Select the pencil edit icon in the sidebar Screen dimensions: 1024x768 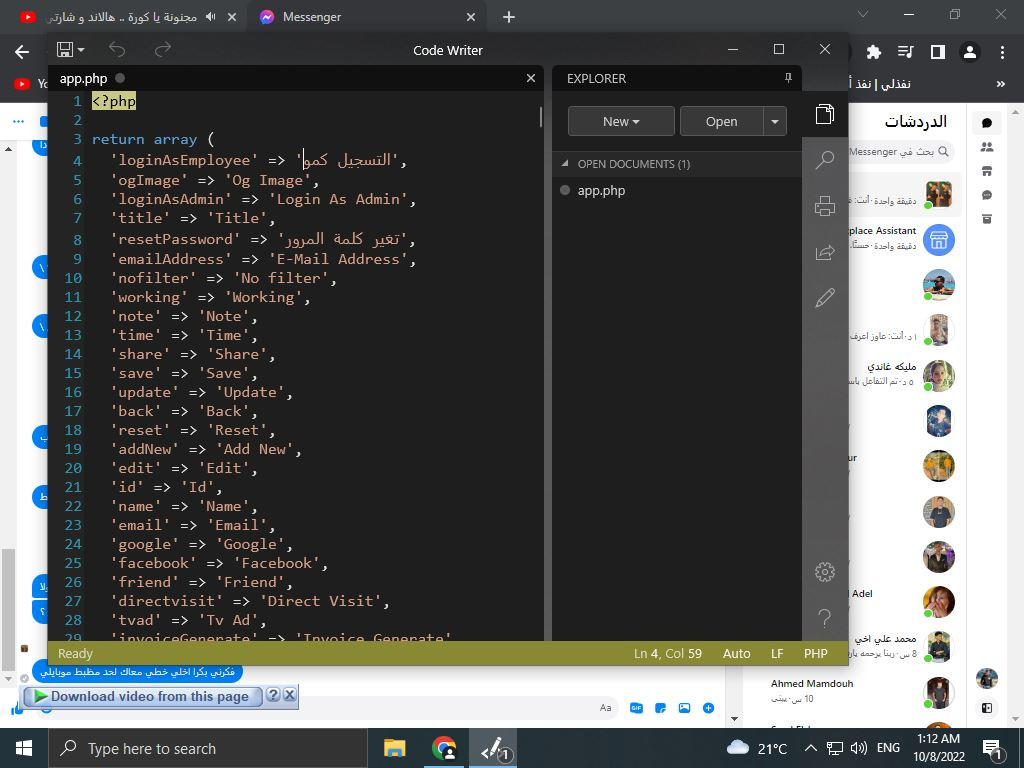[825, 298]
